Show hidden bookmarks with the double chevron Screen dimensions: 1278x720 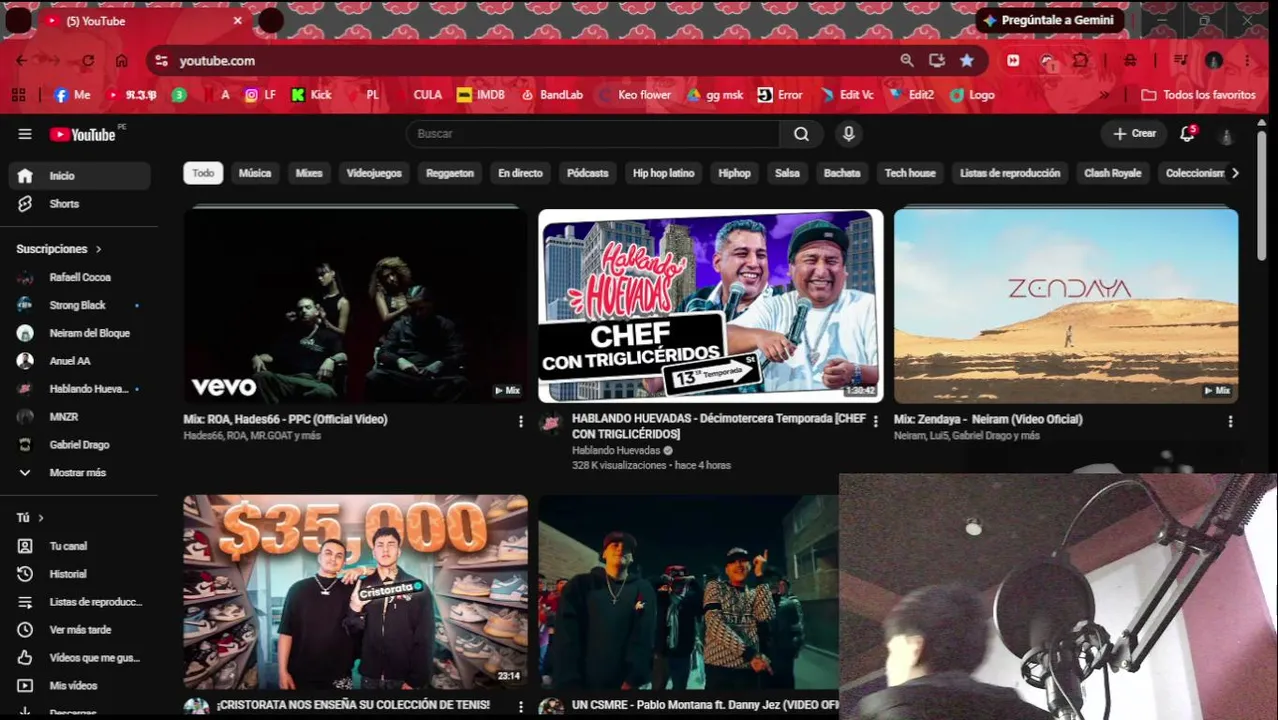tap(1104, 95)
